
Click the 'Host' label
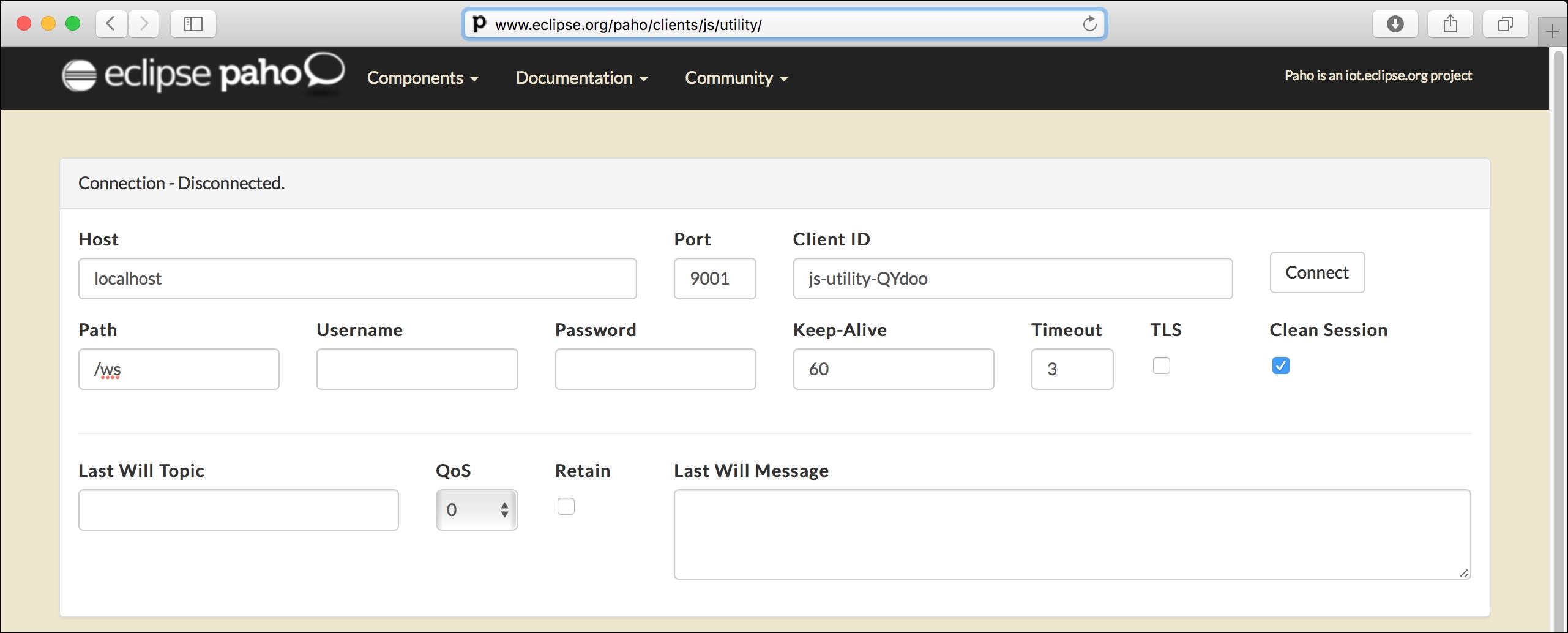[99, 239]
